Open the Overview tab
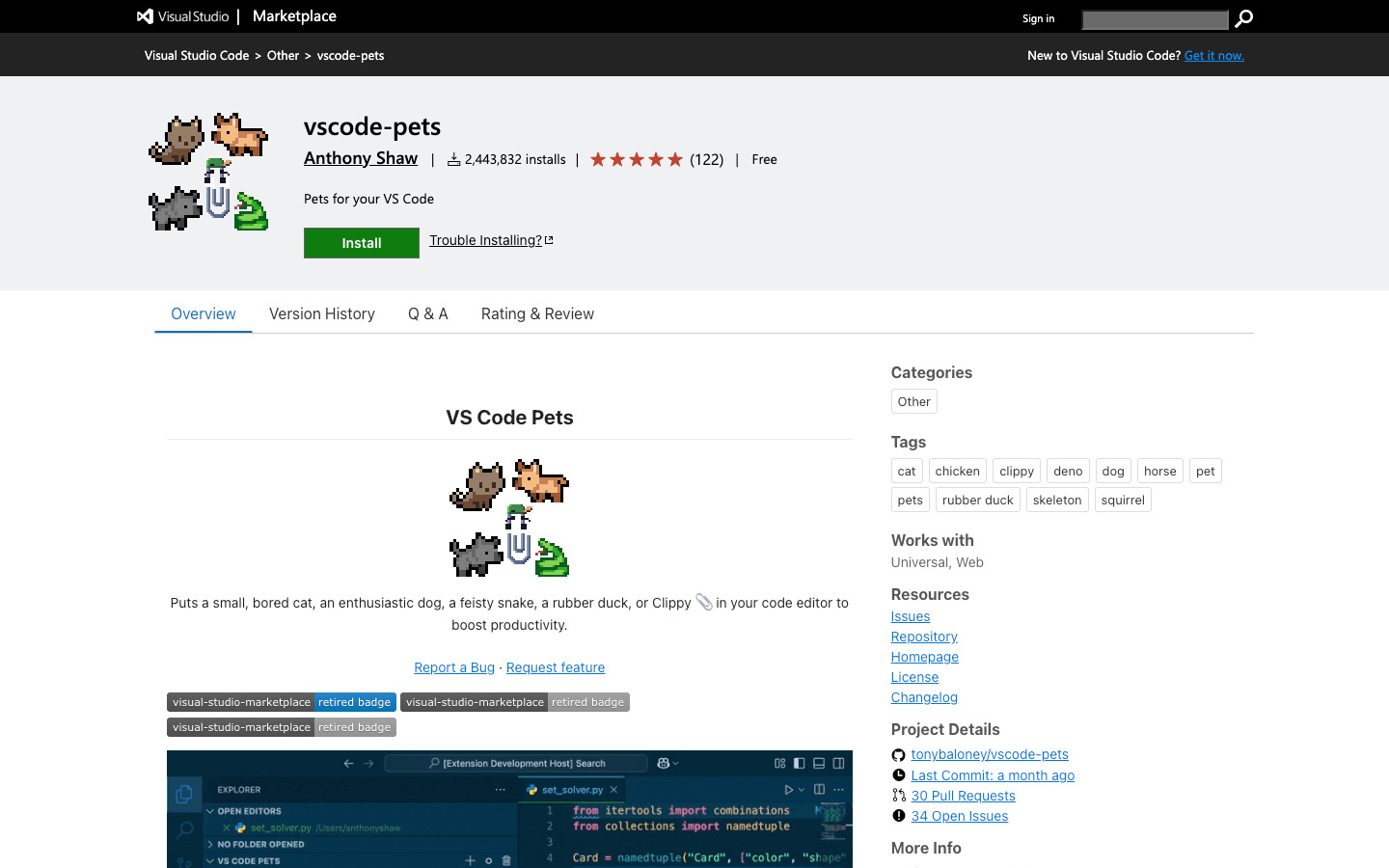1389x868 pixels. click(x=204, y=313)
